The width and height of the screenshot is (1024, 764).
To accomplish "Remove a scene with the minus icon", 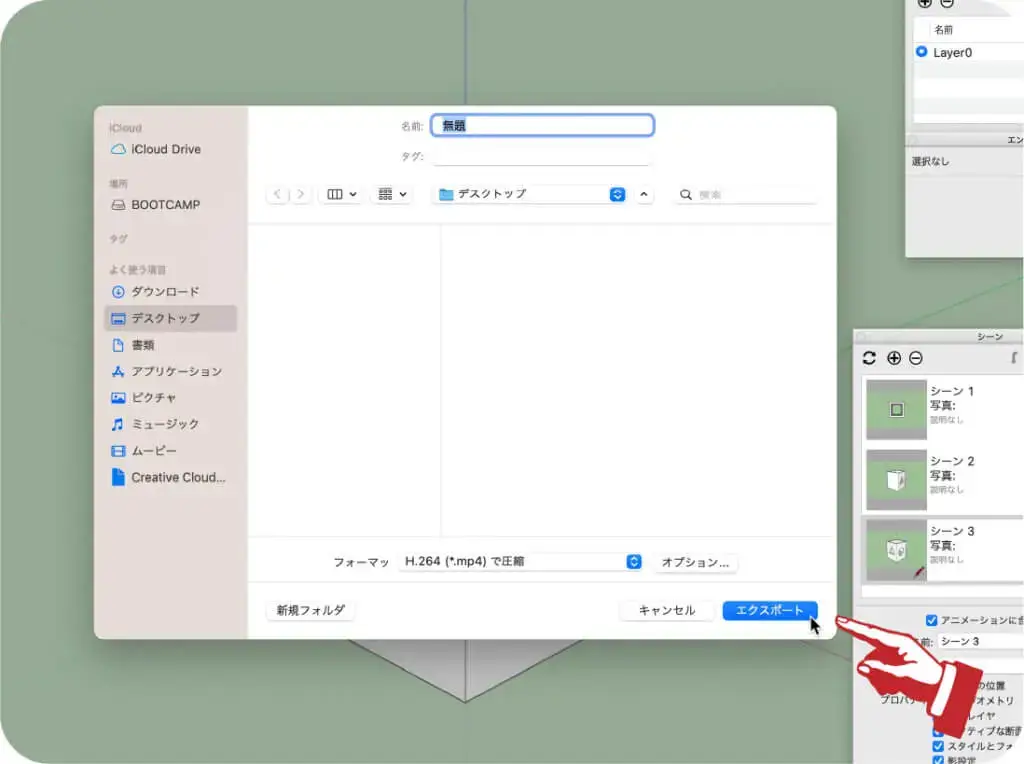I will point(916,357).
